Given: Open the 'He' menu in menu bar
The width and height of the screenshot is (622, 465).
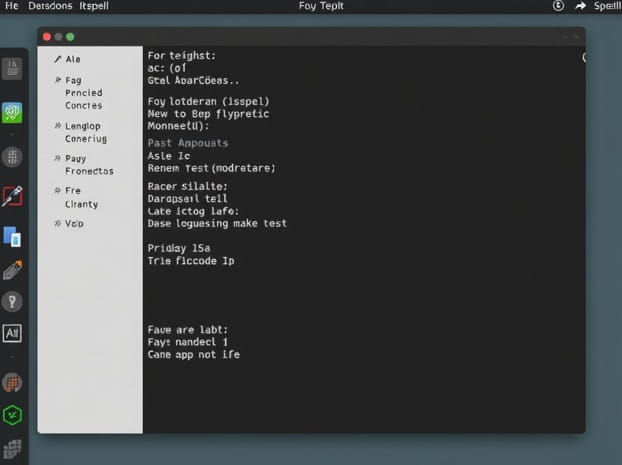Looking at the screenshot, I should (x=12, y=6).
